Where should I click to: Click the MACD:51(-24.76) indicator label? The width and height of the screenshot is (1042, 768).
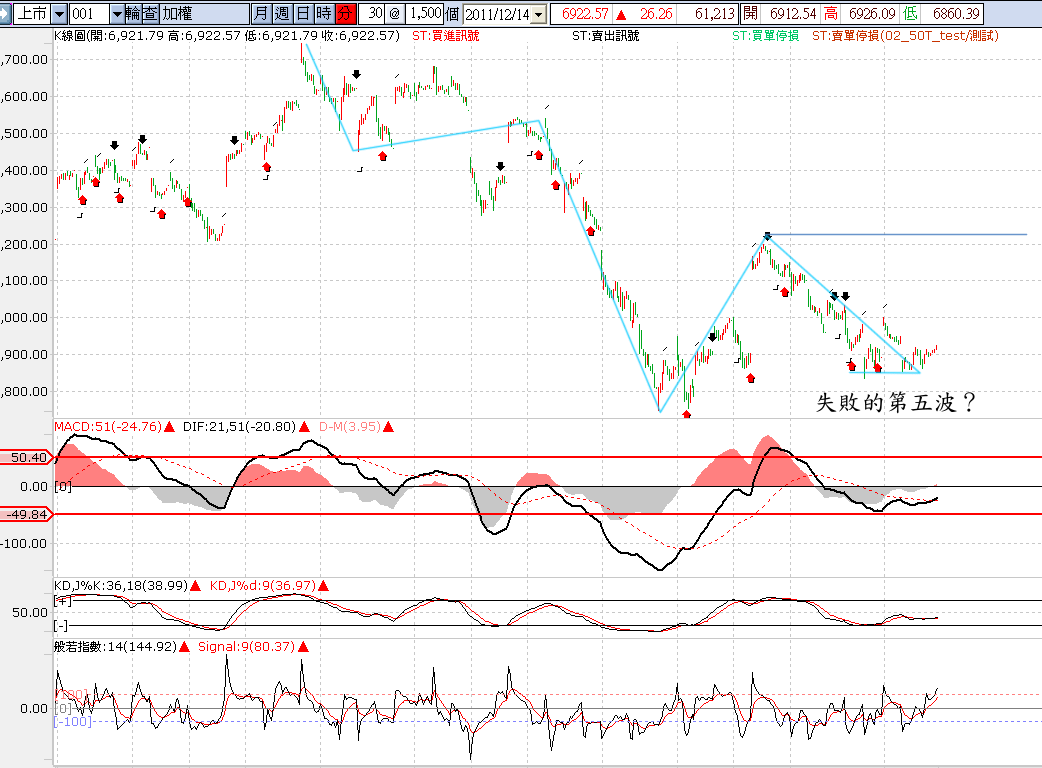[x=108, y=427]
